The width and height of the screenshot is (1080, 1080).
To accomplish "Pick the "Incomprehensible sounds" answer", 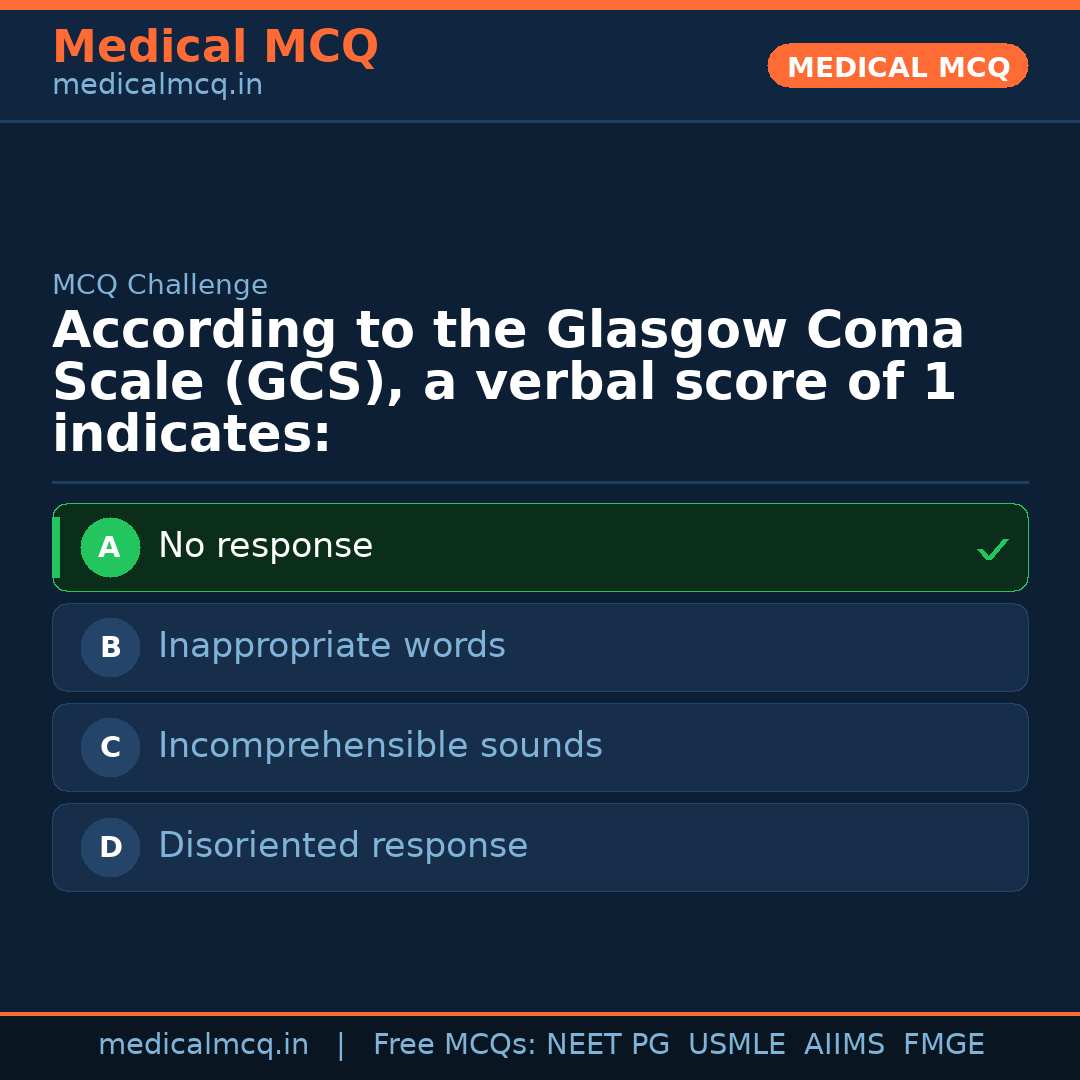I will click(x=380, y=746).
